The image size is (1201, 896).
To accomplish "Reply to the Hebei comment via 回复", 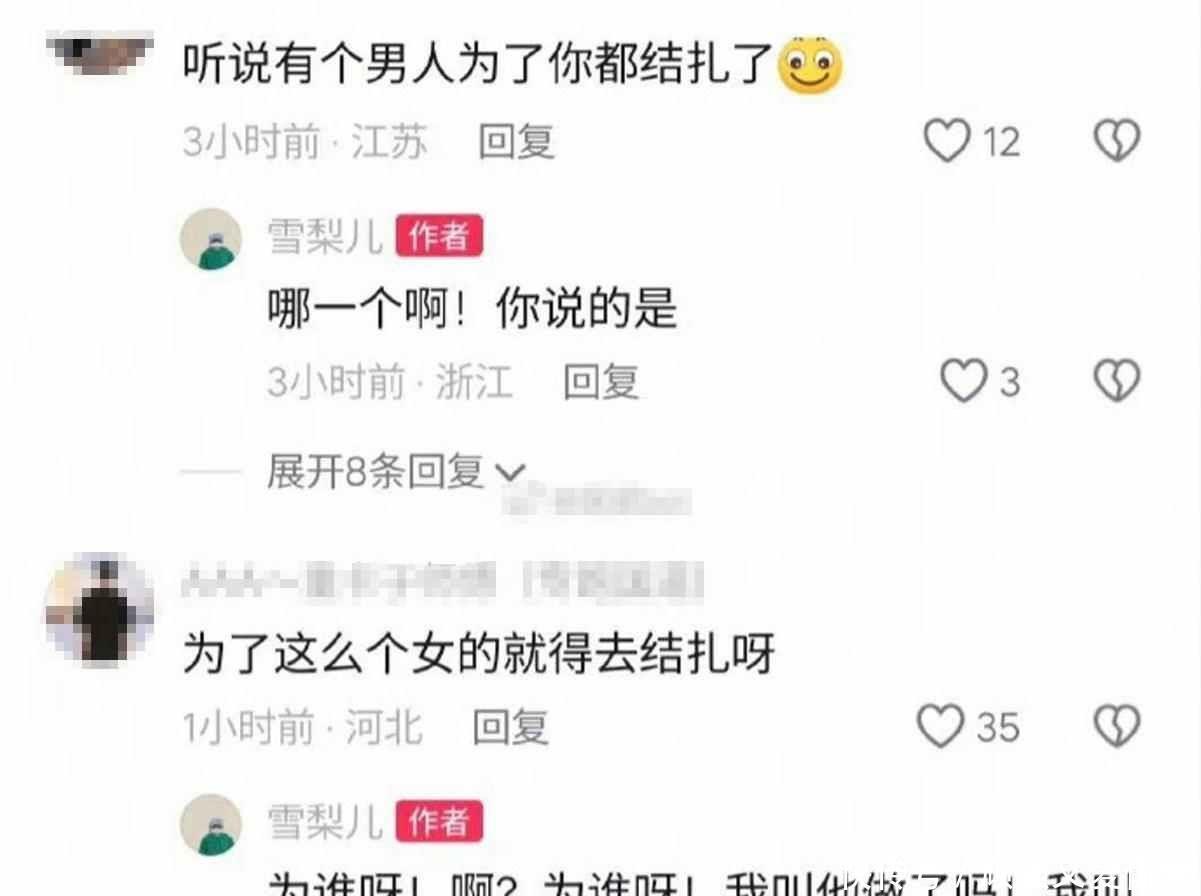I will click(511, 727).
